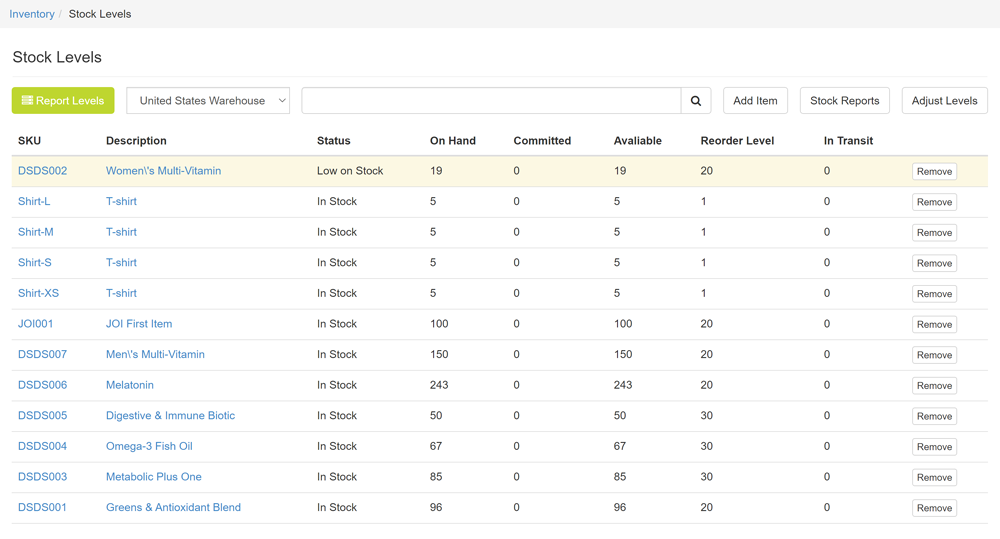Open the JOI First Item link
This screenshot has height=539, width=1000.
[x=139, y=324]
